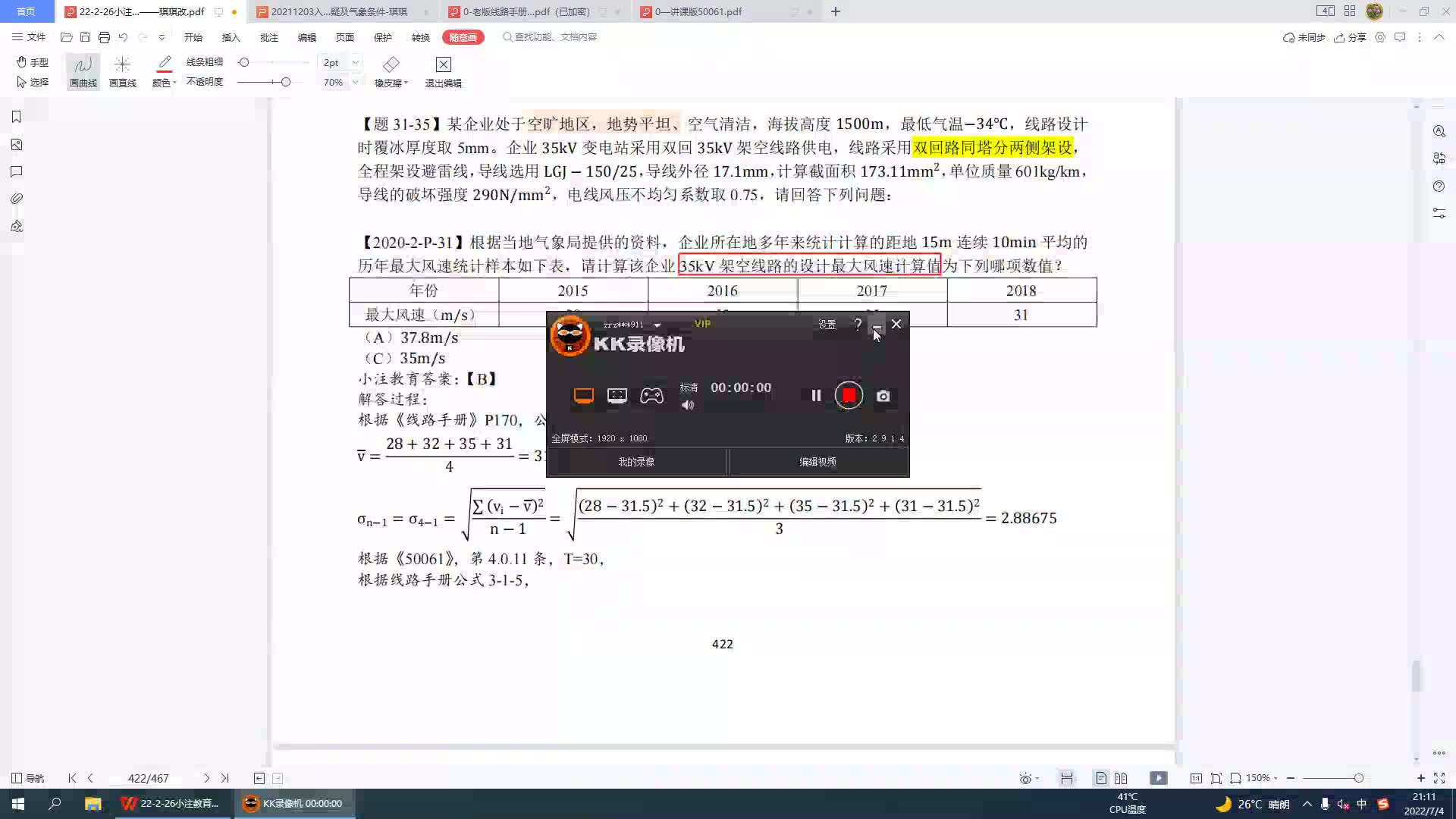Mute the KK recorder speaker icon
This screenshot has height=819, width=1456.
coord(688,405)
